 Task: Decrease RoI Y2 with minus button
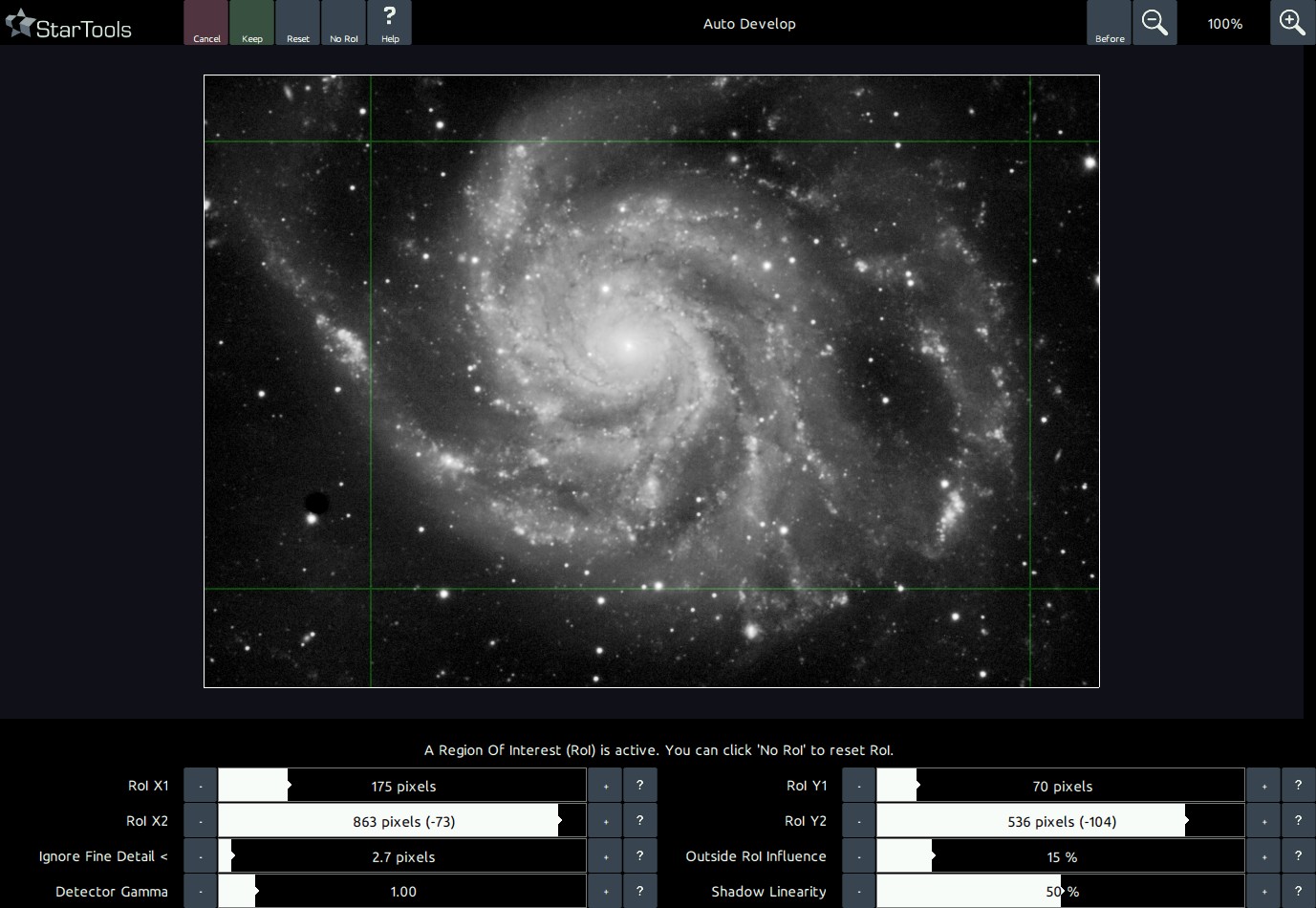pyautogui.click(x=859, y=821)
